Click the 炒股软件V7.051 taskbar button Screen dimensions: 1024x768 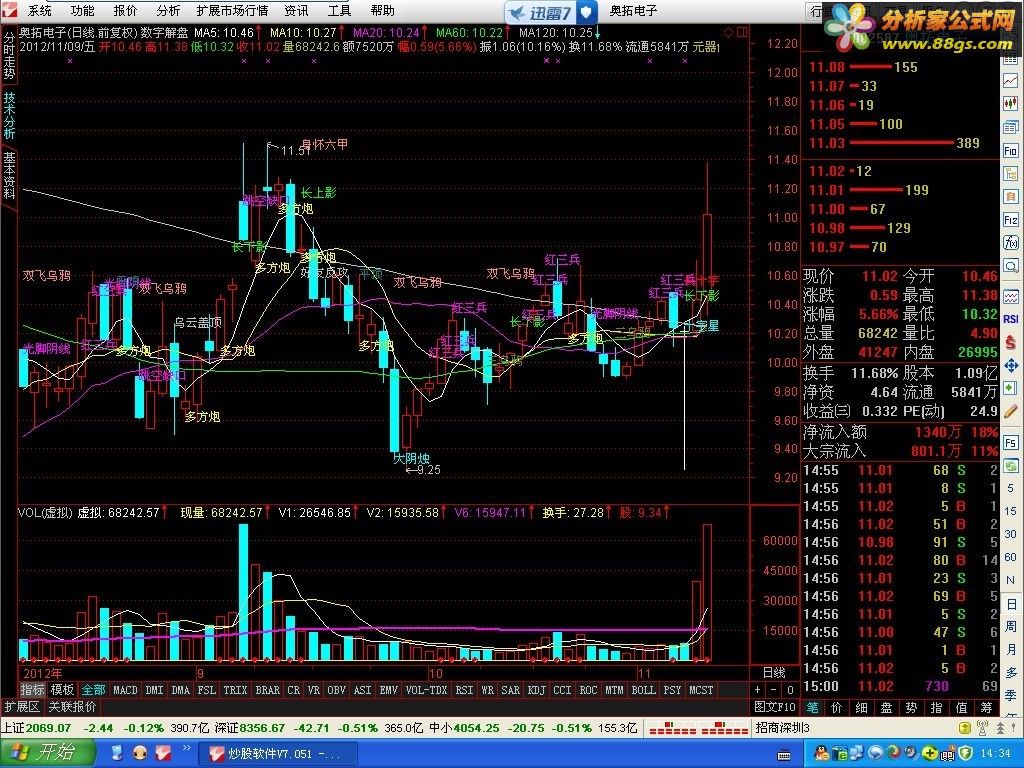278,754
